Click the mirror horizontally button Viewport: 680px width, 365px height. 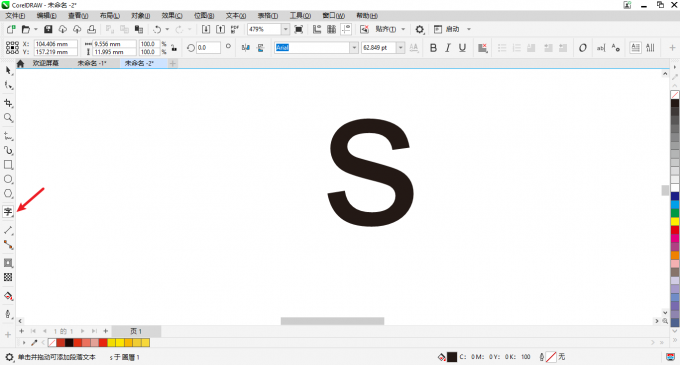tap(246, 48)
